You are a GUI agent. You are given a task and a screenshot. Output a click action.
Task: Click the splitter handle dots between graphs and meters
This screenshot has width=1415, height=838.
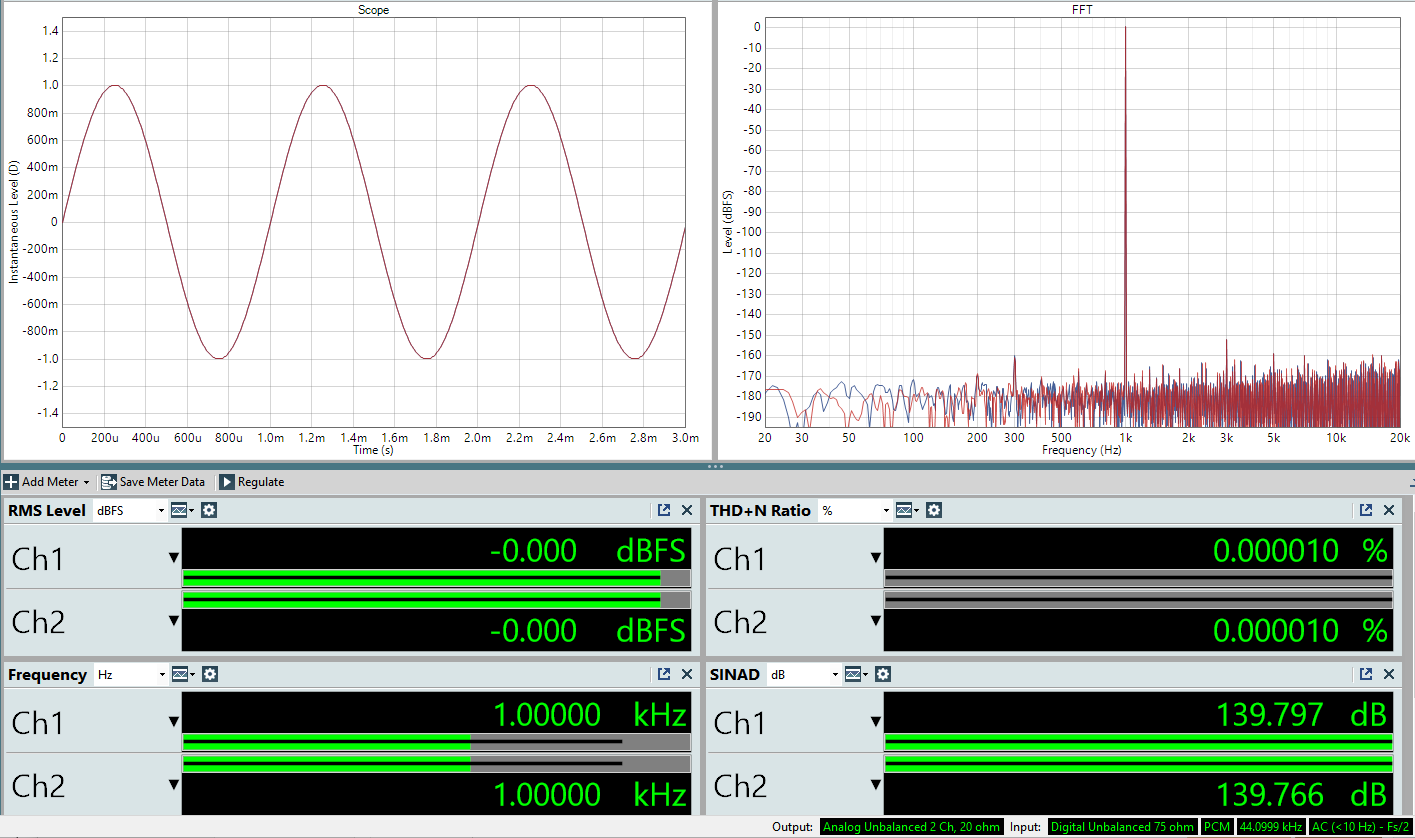pos(715,467)
